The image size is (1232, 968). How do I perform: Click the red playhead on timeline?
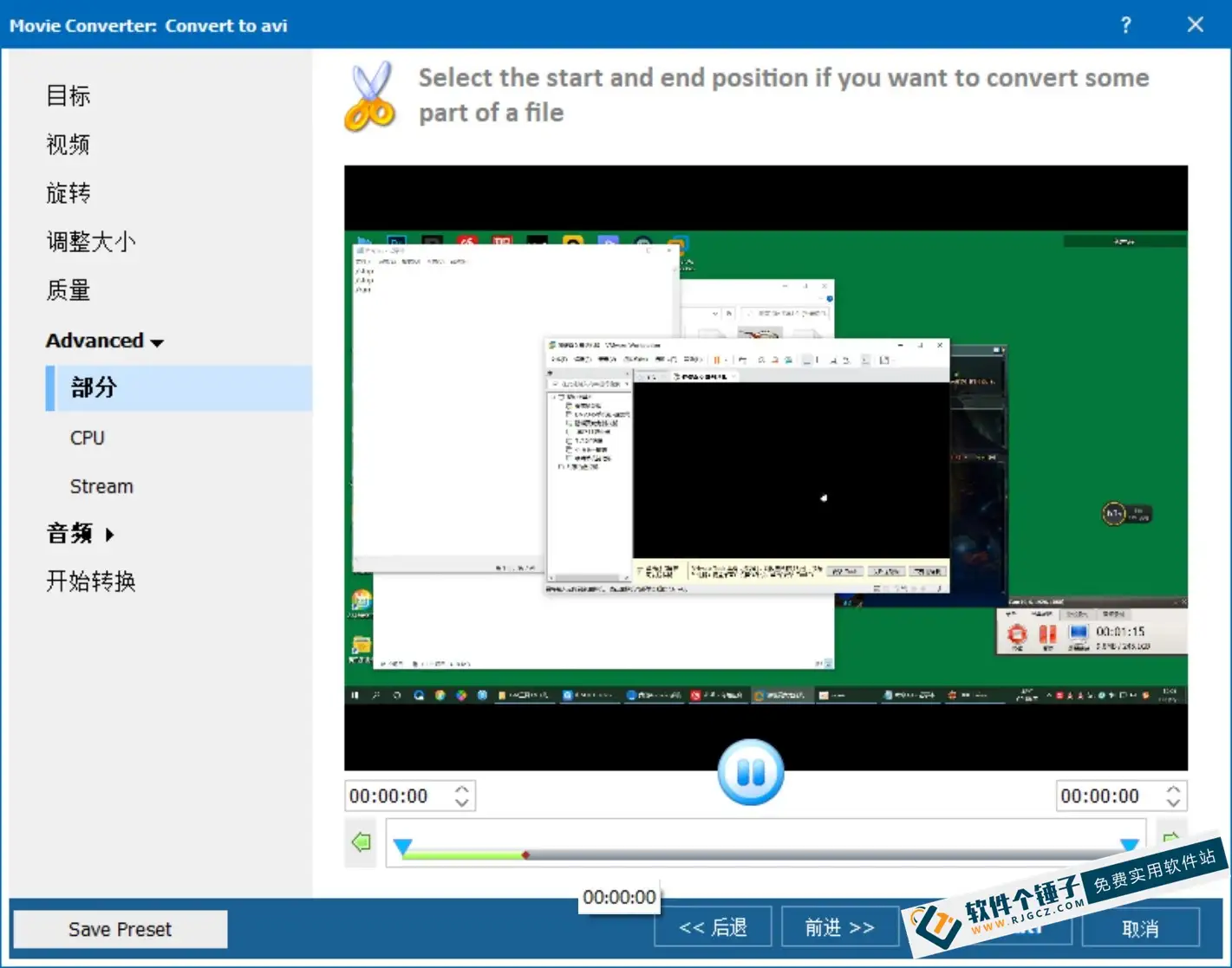525,855
